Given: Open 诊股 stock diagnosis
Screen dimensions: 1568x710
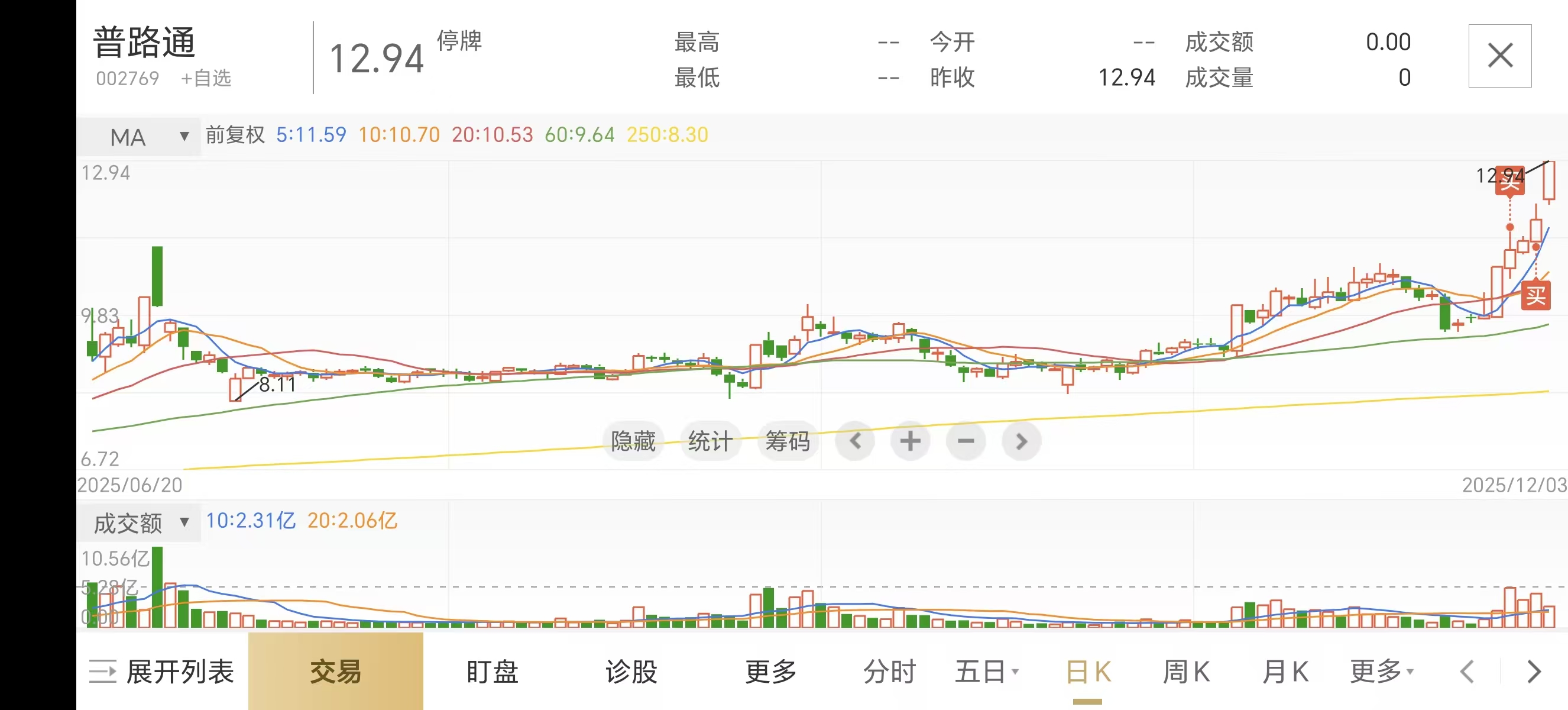Looking at the screenshot, I should tap(631, 672).
